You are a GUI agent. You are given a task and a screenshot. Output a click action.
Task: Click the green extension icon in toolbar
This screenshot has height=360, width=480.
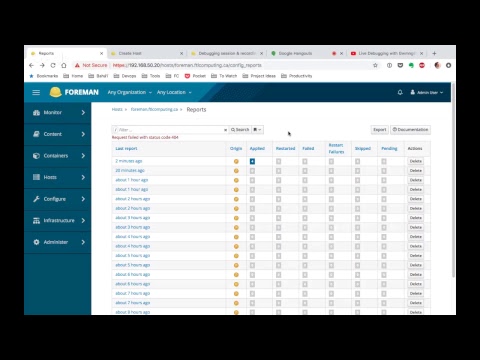[x=411, y=65]
